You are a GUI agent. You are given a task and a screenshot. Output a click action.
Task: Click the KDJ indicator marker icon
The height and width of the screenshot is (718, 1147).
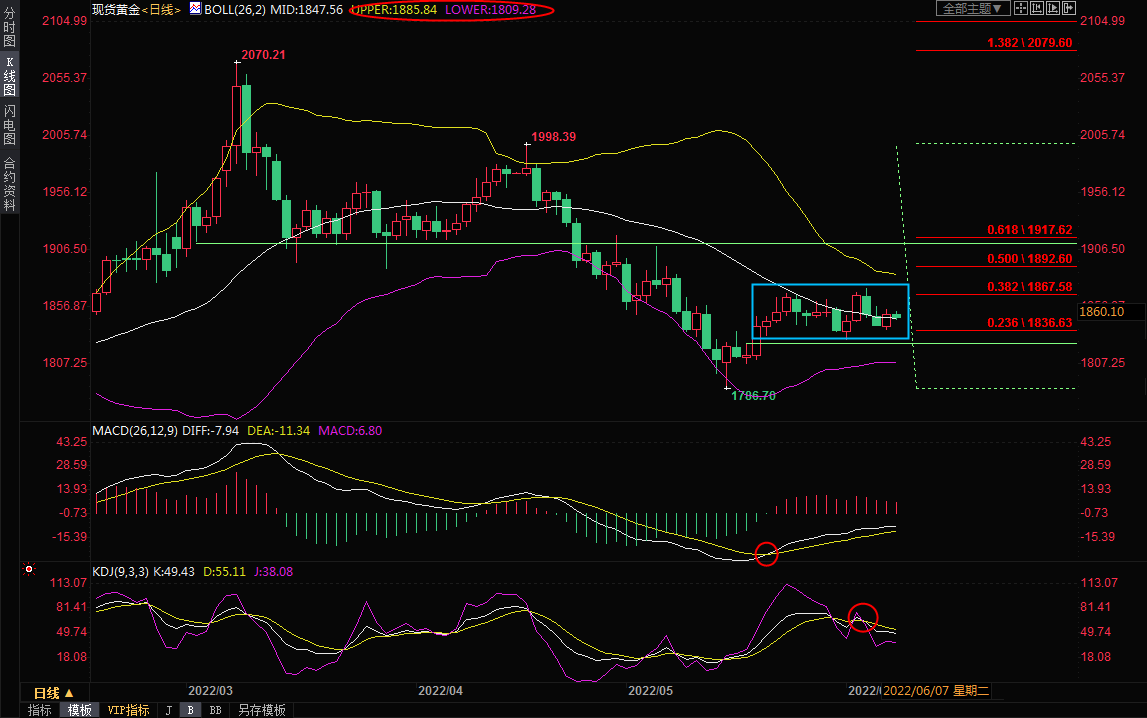[29, 570]
